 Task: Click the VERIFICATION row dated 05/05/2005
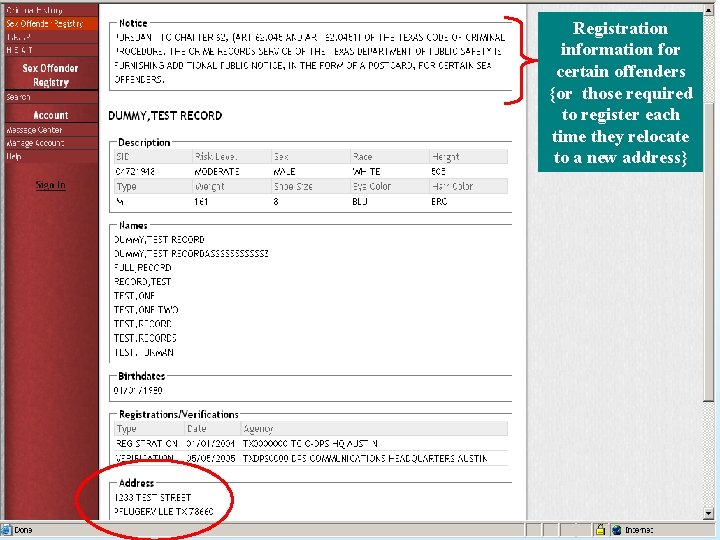311,458
